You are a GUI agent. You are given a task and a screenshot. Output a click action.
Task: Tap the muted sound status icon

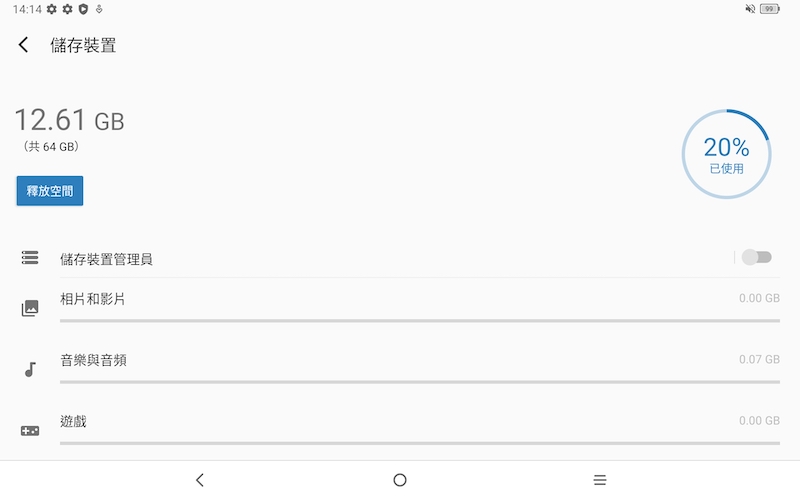point(750,9)
